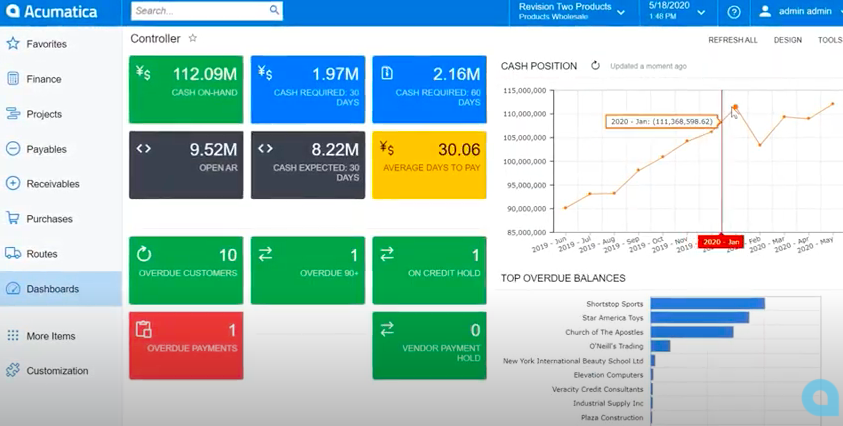Click the Projects icon in sidebar
The width and height of the screenshot is (843, 426).
[x=13, y=113]
